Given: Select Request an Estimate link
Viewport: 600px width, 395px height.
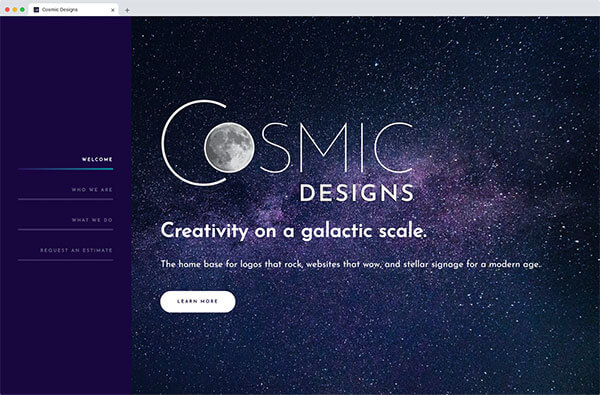Looking at the screenshot, I should 76,250.
